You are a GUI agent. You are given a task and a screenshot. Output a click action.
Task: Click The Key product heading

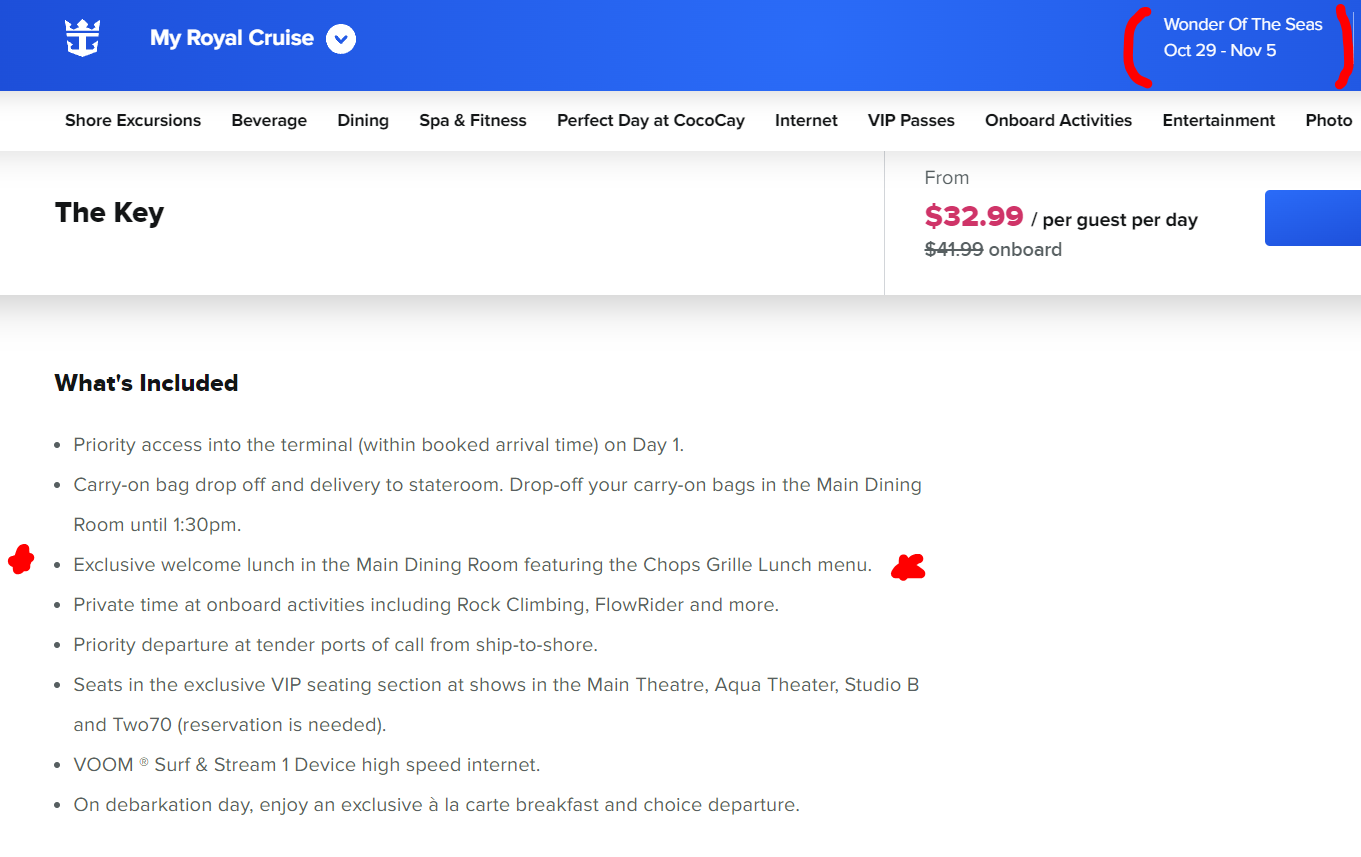[109, 212]
